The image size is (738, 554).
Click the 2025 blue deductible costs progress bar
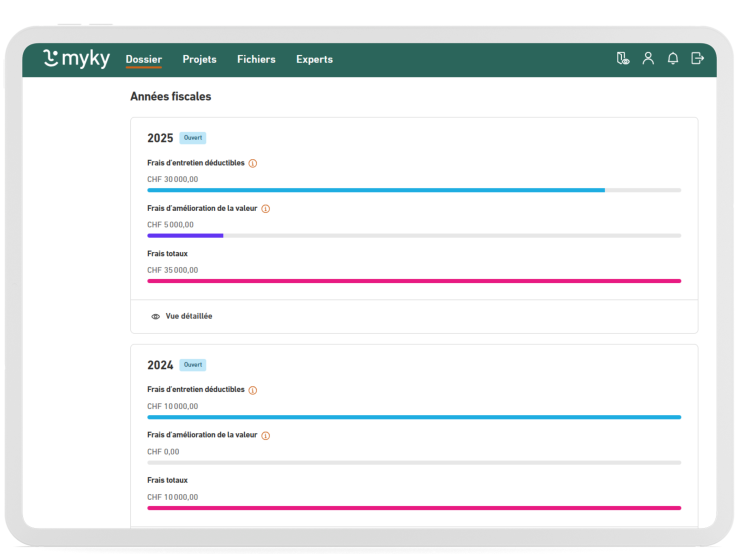[376, 190]
